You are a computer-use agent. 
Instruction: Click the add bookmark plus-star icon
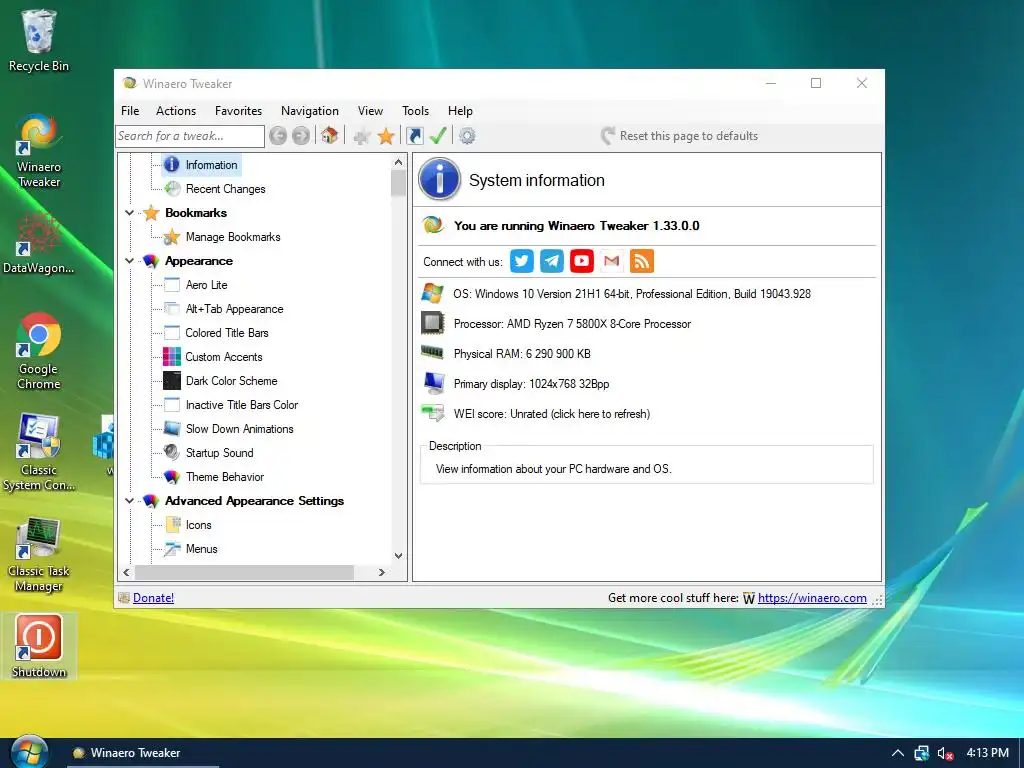click(x=362, y=136)
